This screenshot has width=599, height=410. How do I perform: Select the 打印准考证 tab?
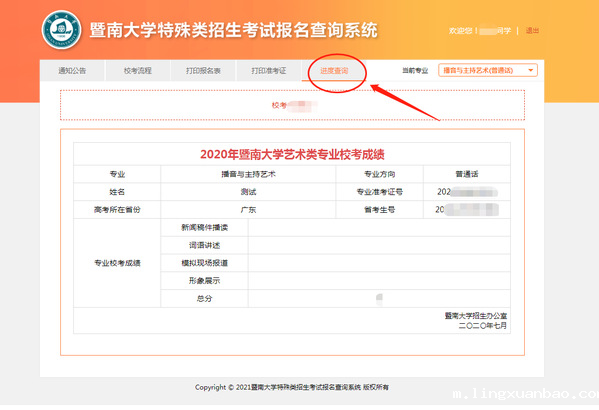[x=269, y=71]
